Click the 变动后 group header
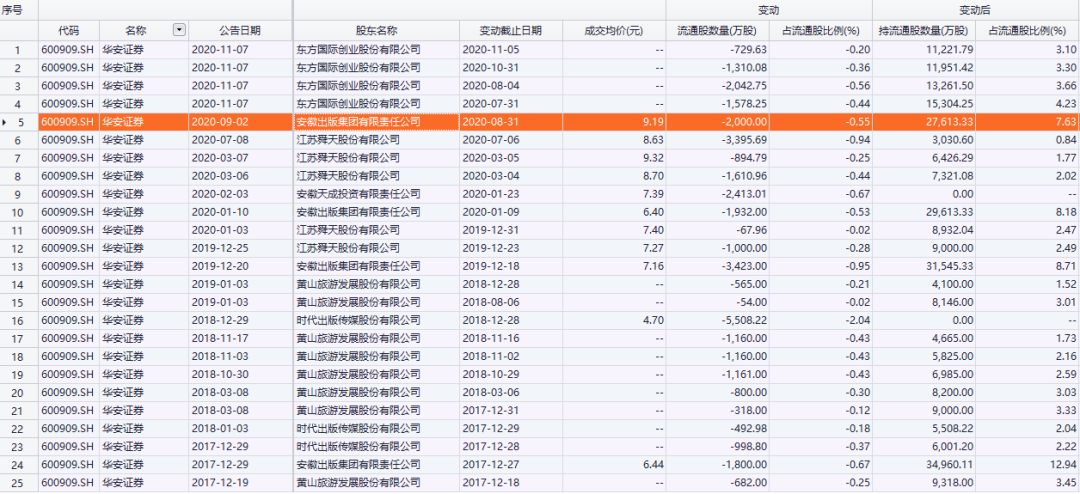Image resolution: width=1080 pixels, height=494 pixels. pos(975,10)
